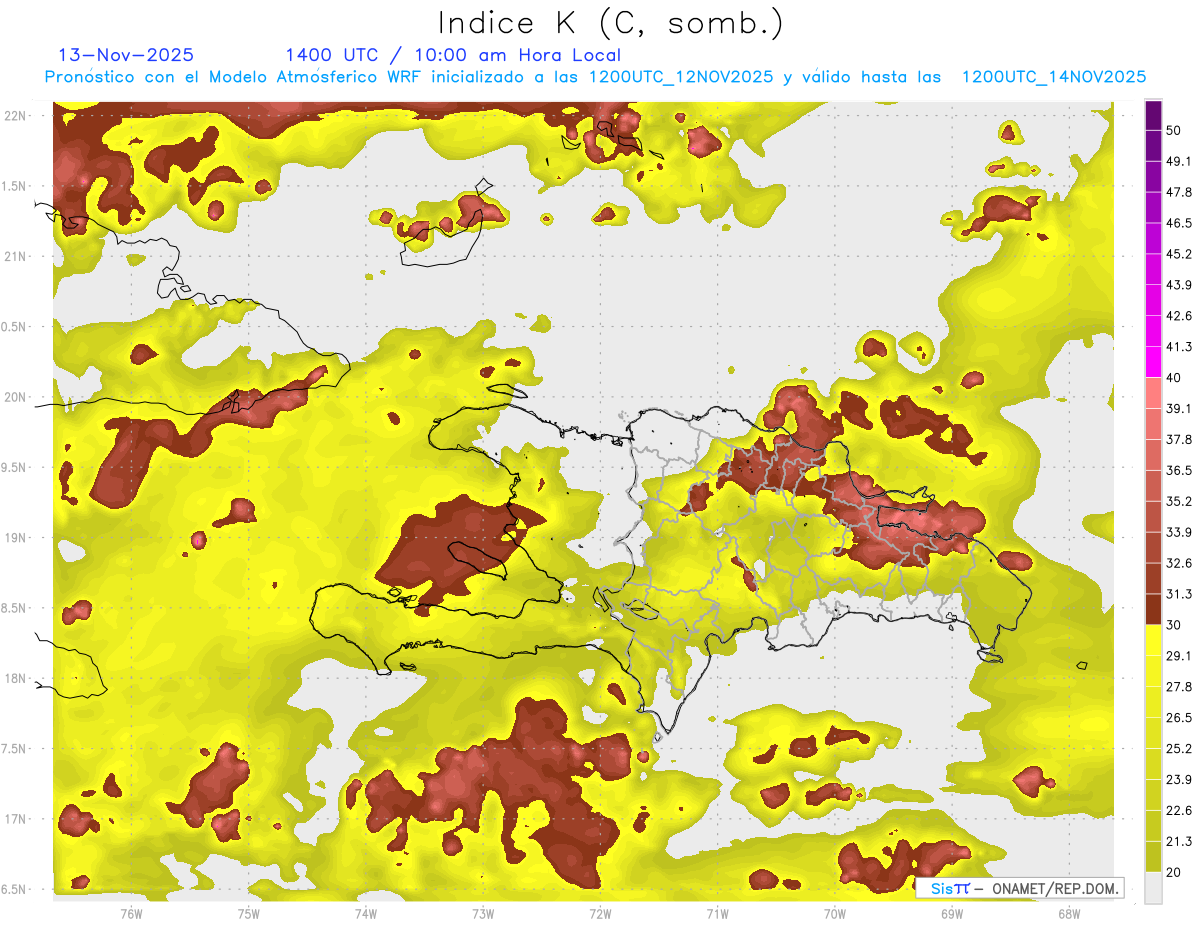This screenshot has width=1200, height=927.
Task: Click the '37.8' colorbar label
Action: click(x=1179, y=439)
